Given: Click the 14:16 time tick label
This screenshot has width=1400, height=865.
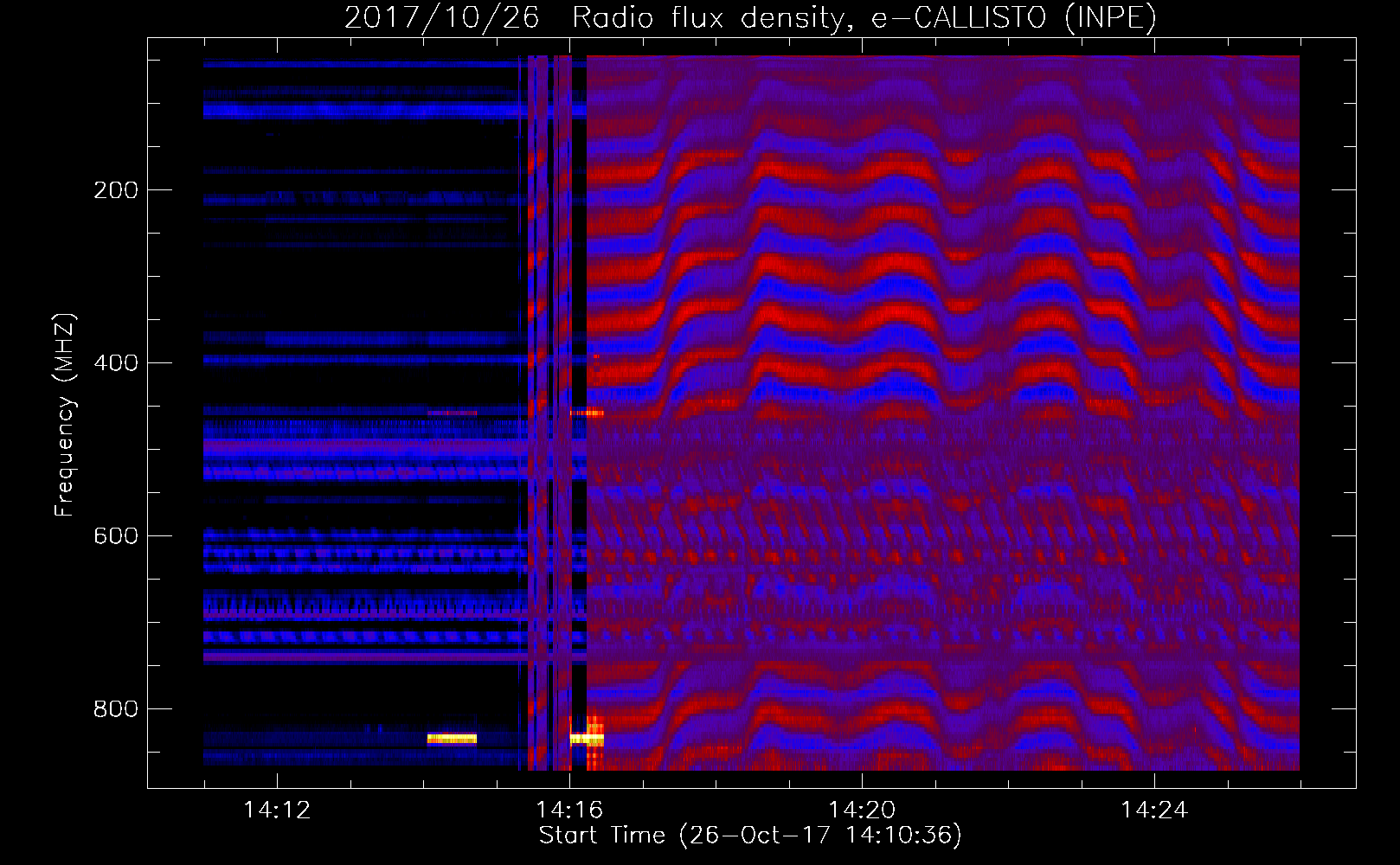Looking at the screenshot, I should click(x=569, y=811).
